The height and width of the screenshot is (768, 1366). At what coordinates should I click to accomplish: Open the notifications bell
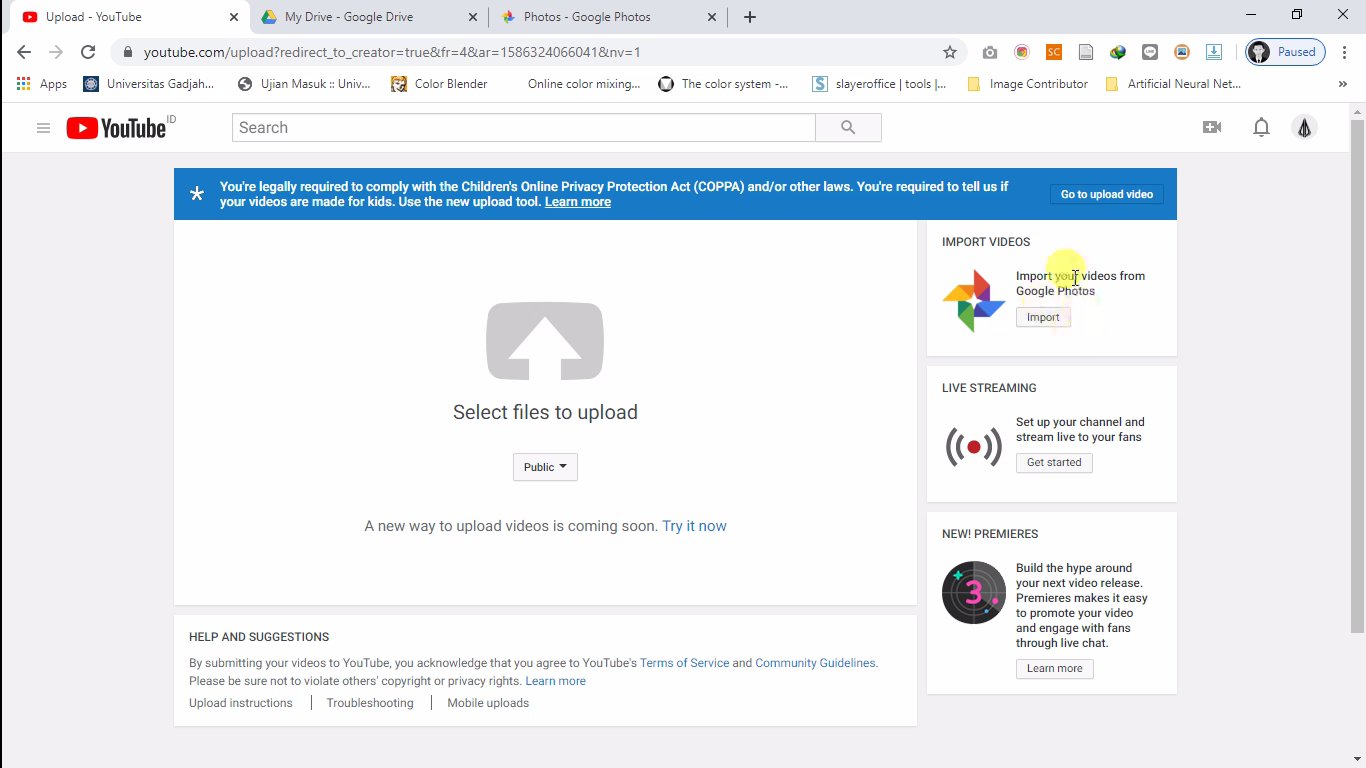pos(1261,127)
